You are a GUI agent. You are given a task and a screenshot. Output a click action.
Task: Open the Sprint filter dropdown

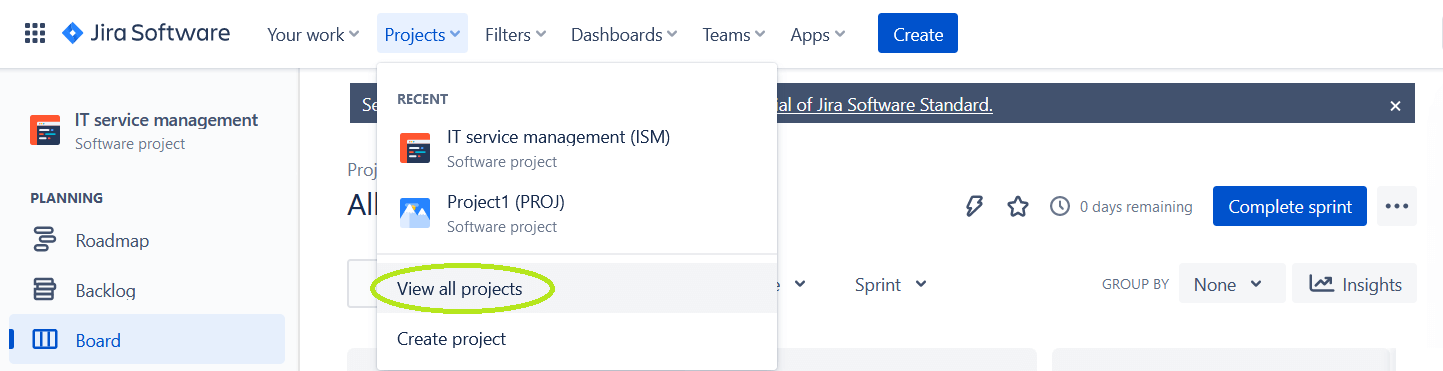pyautogui.click(x=891, y=285)
